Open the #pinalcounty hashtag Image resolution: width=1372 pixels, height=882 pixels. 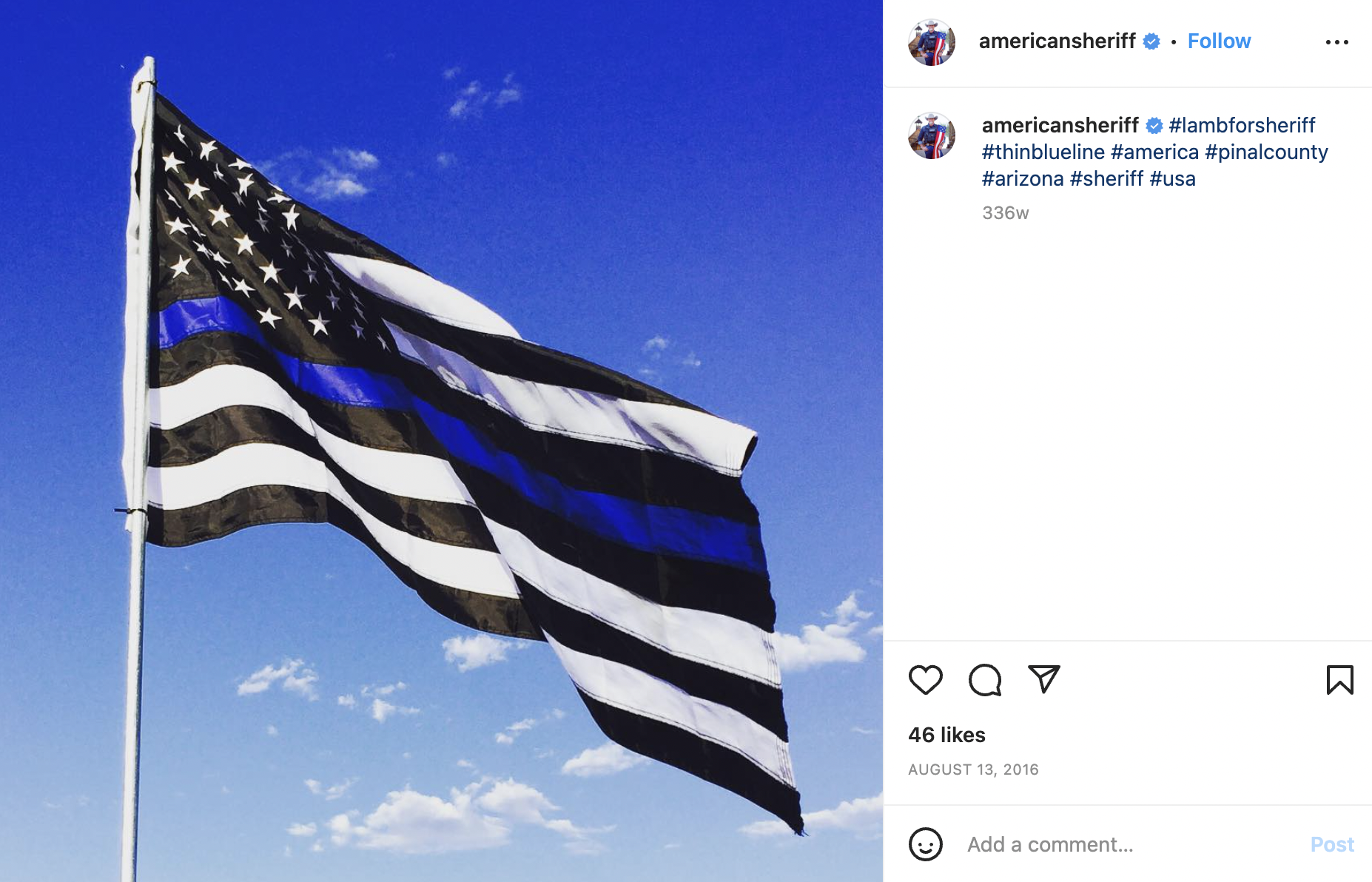(1266, 152)
